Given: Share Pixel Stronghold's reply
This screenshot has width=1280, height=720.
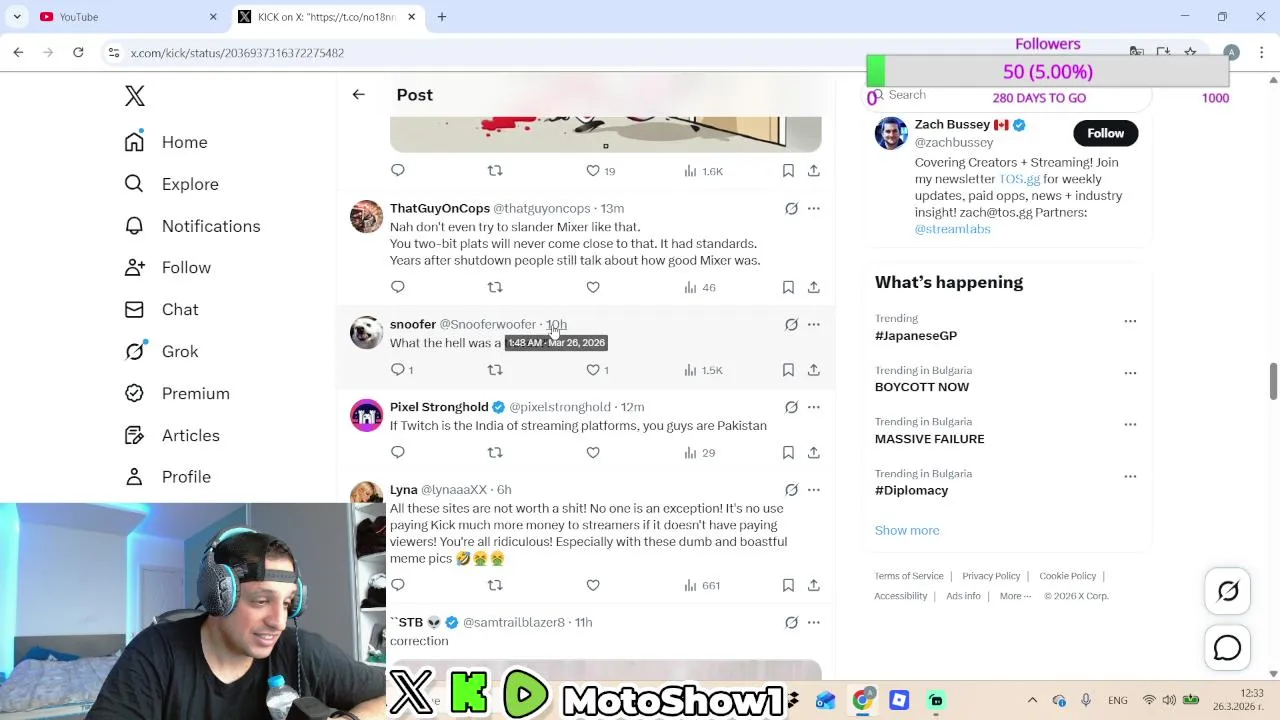Looking at the screenshot, I should pyautogui.click(x=814, y=453).
